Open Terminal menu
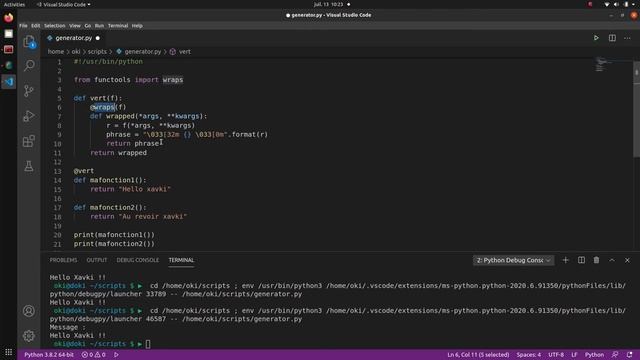This screenshot has width=640, height=360. click(118, 26)
